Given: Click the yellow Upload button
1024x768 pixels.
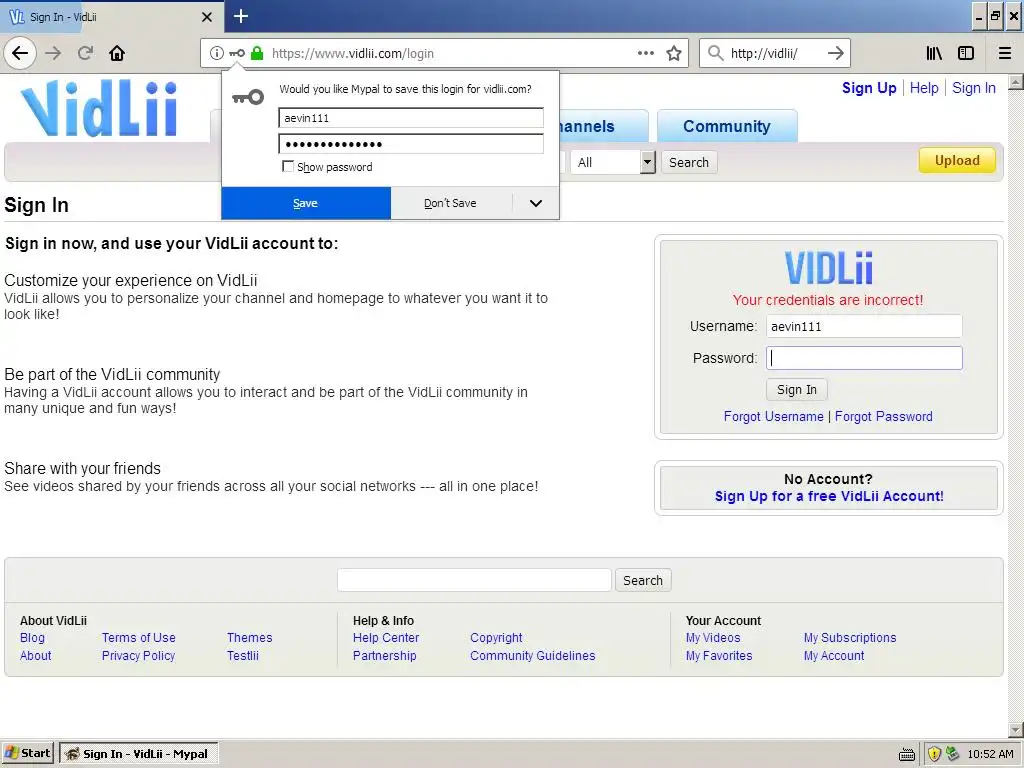Looking at the screenshot, I should (957, 161).
